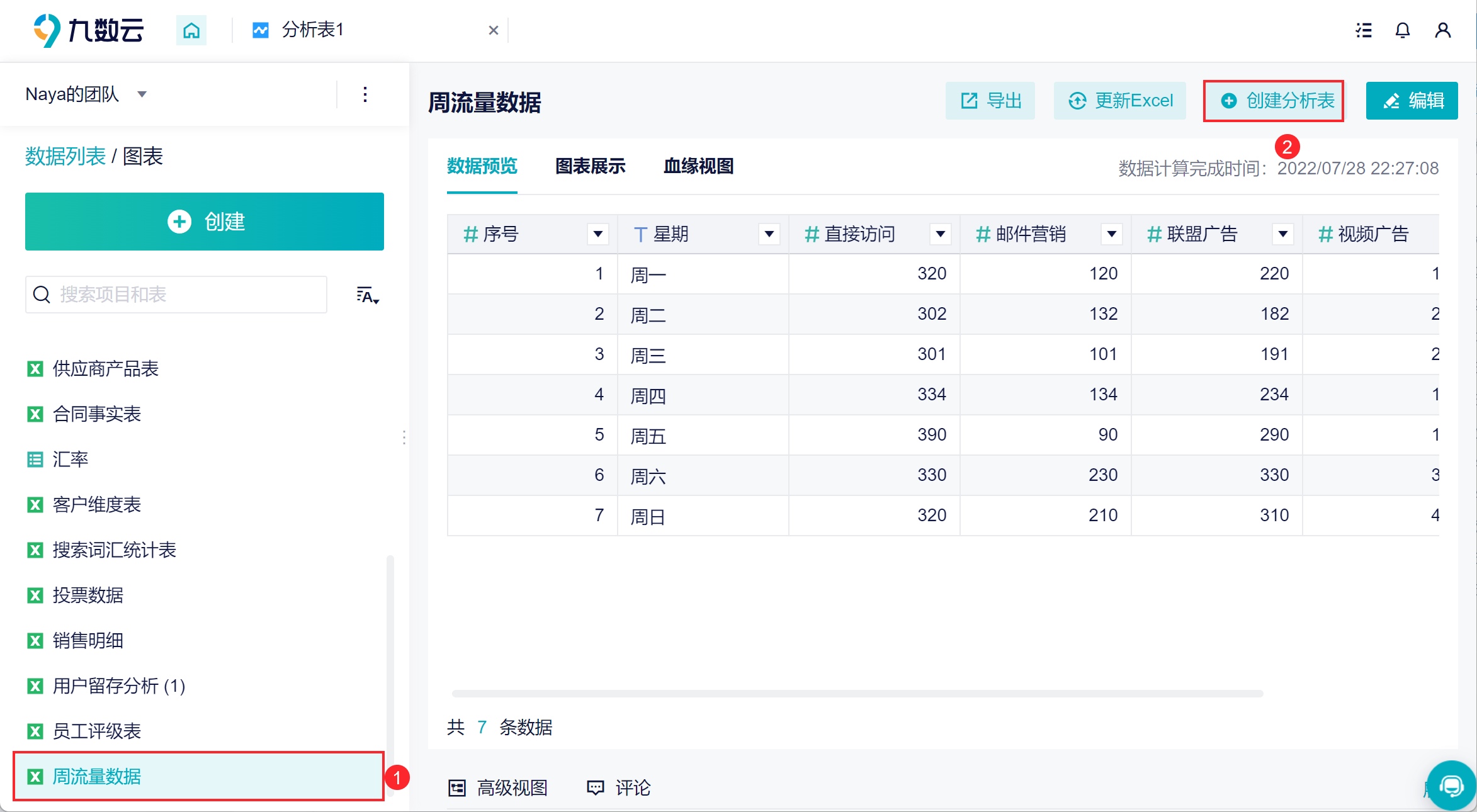
Task: Close the 分析表1 tab
Action: click(x=494, y=30)
